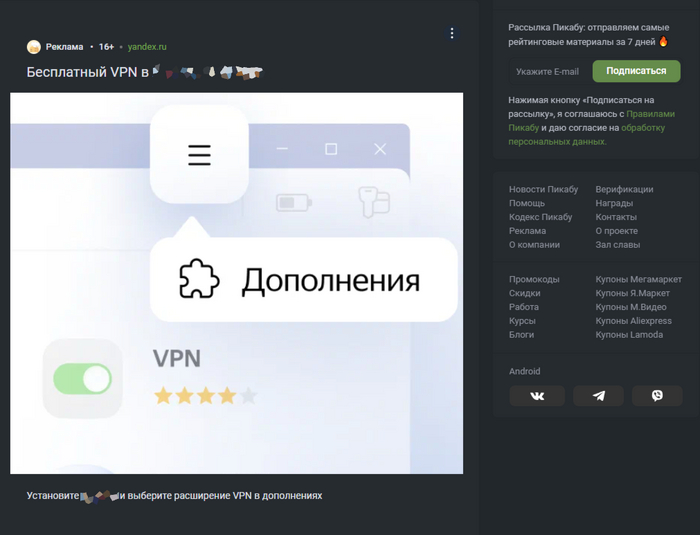
Task: Open Реклама footer link
Action: tap(527, 231)
